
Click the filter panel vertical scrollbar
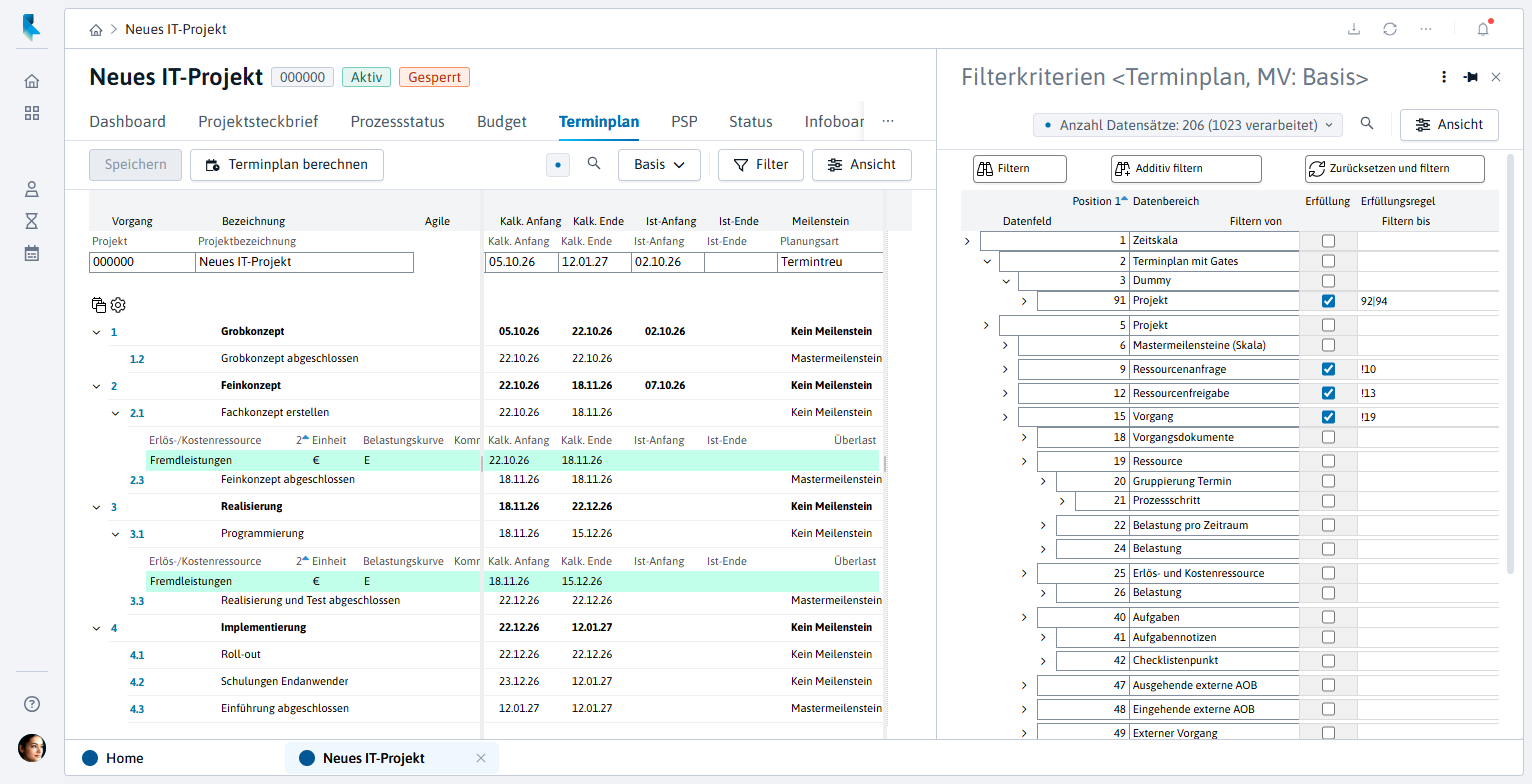coord(1510,365)
